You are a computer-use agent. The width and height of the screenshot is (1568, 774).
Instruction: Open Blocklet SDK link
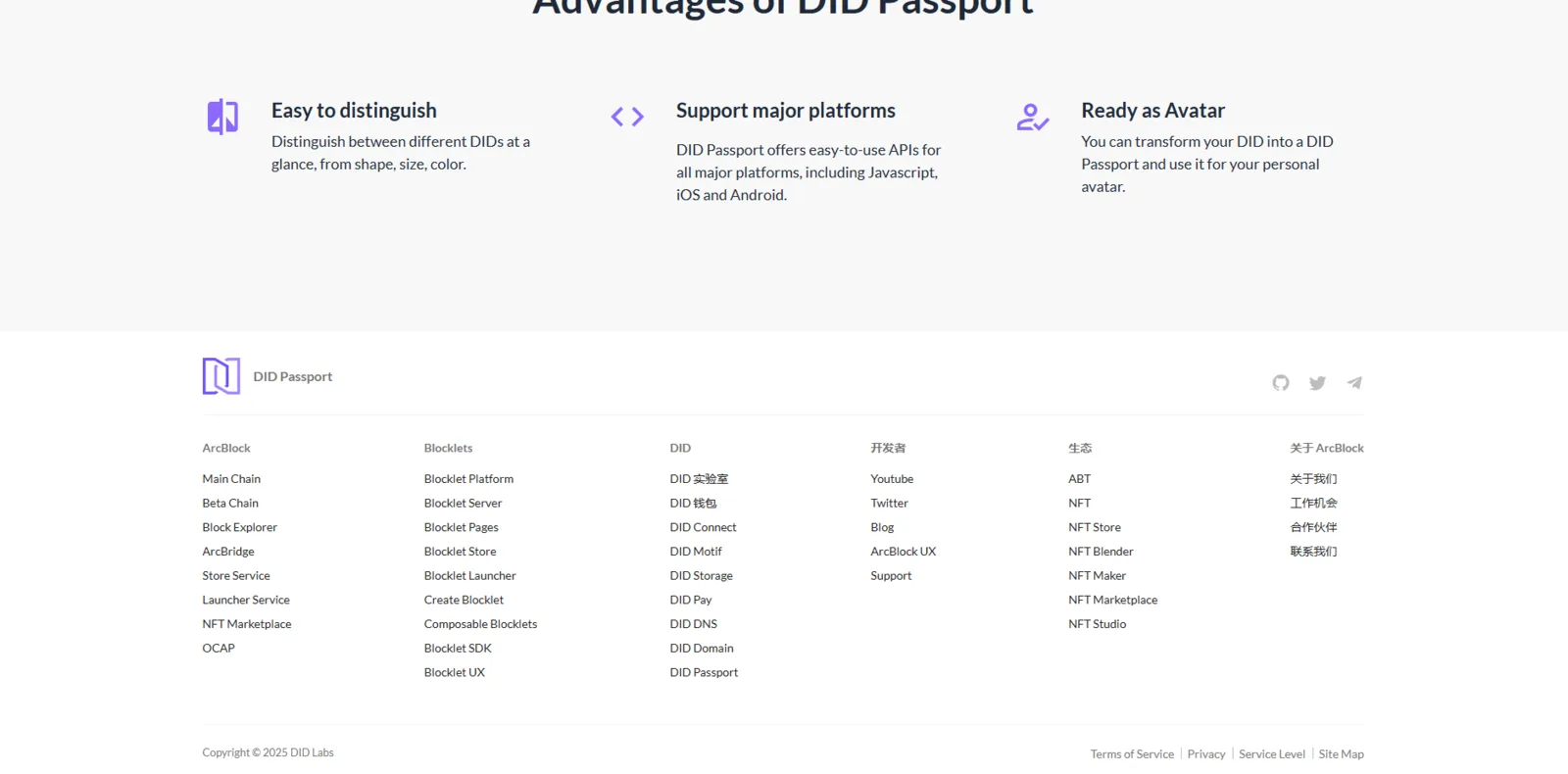pos(458,649)
